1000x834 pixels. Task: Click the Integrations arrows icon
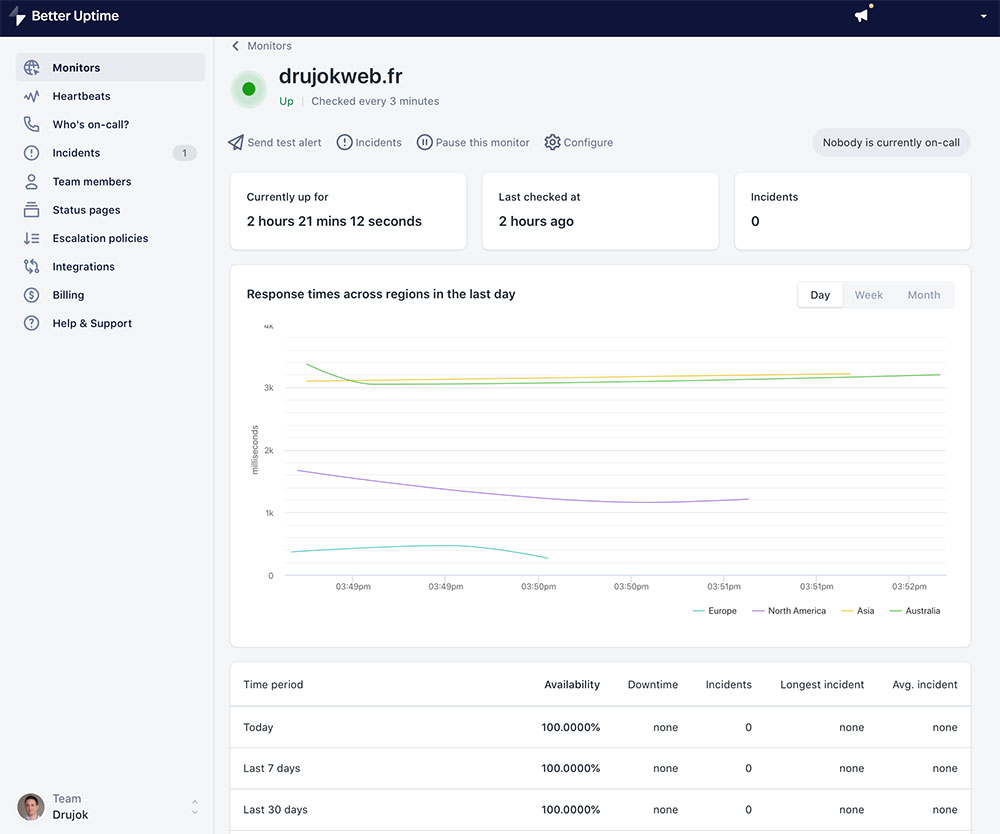point(31,267)
